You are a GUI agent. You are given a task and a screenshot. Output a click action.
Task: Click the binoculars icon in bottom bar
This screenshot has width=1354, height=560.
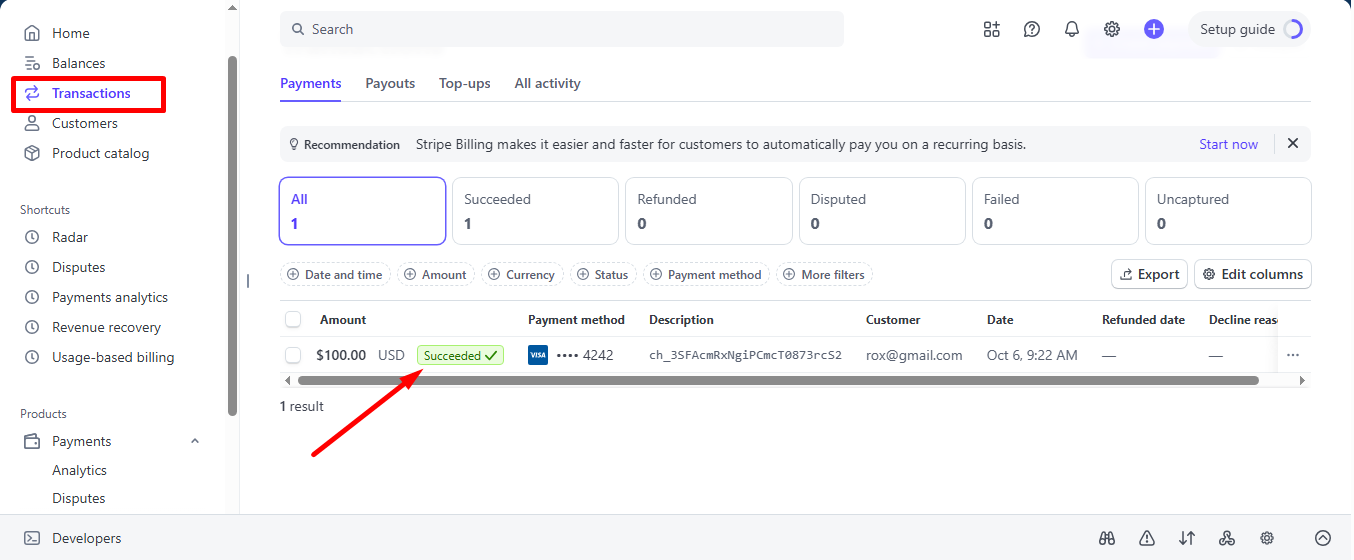[1107, 538]
